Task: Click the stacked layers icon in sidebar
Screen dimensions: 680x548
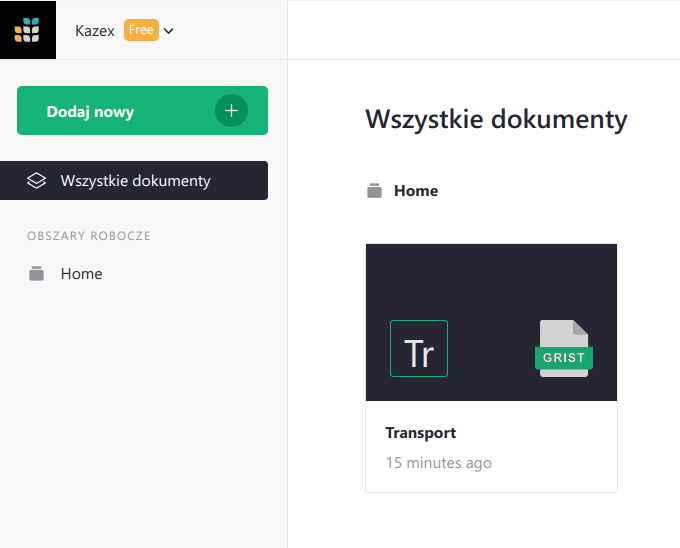Action: [x=36, y=181]
